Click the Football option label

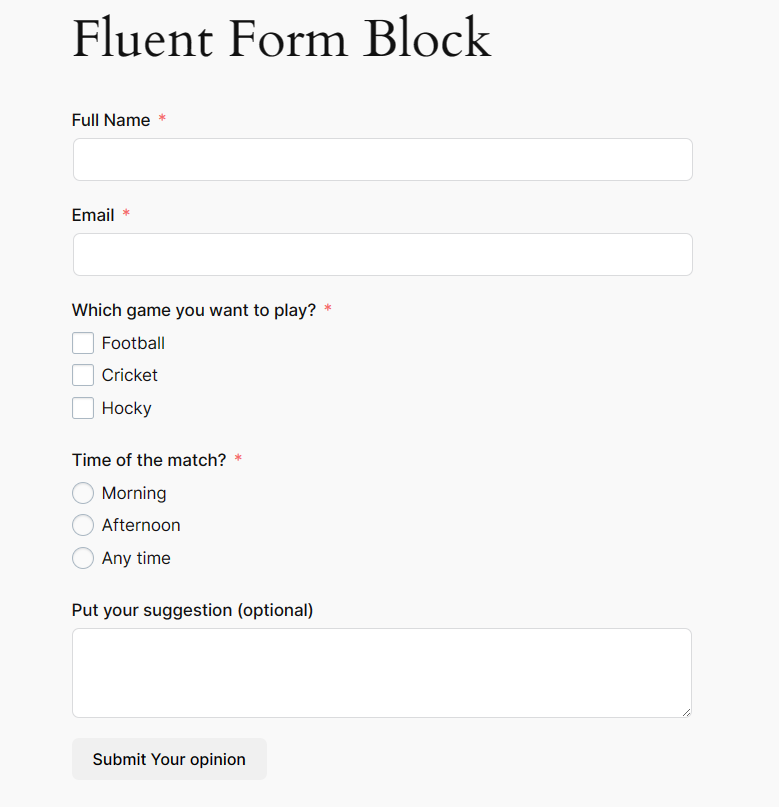[133, 344]
